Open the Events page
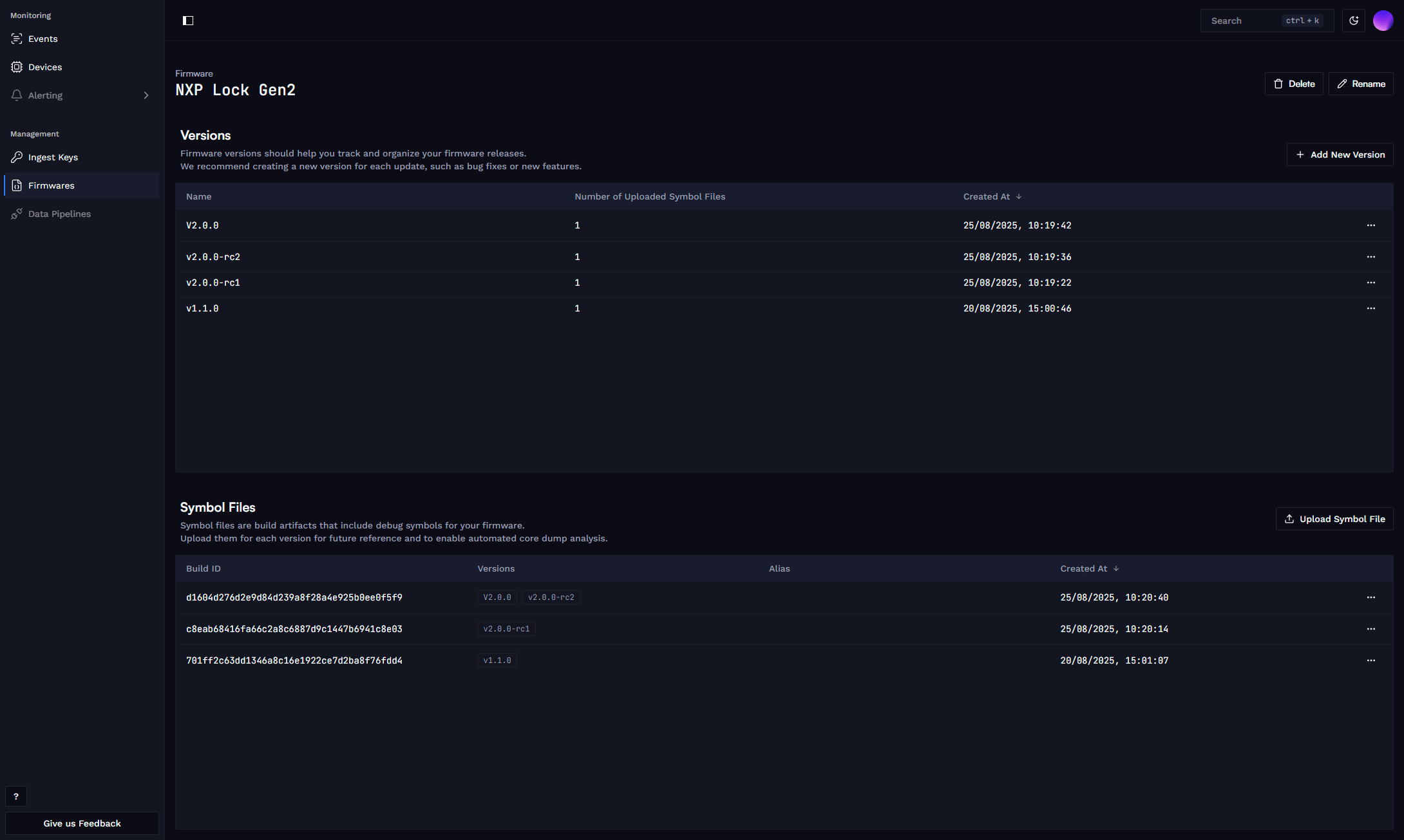 coord(81,39)
